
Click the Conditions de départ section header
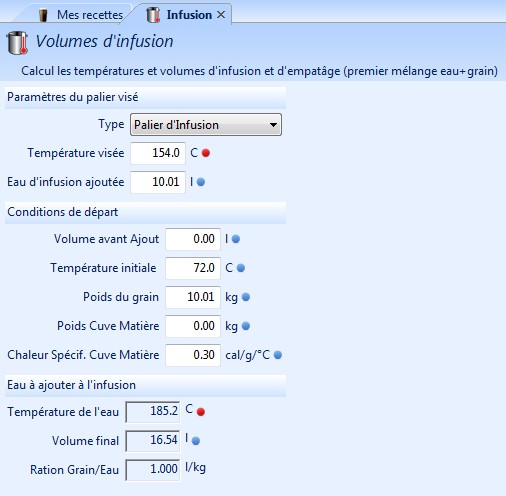click(145, 212)
